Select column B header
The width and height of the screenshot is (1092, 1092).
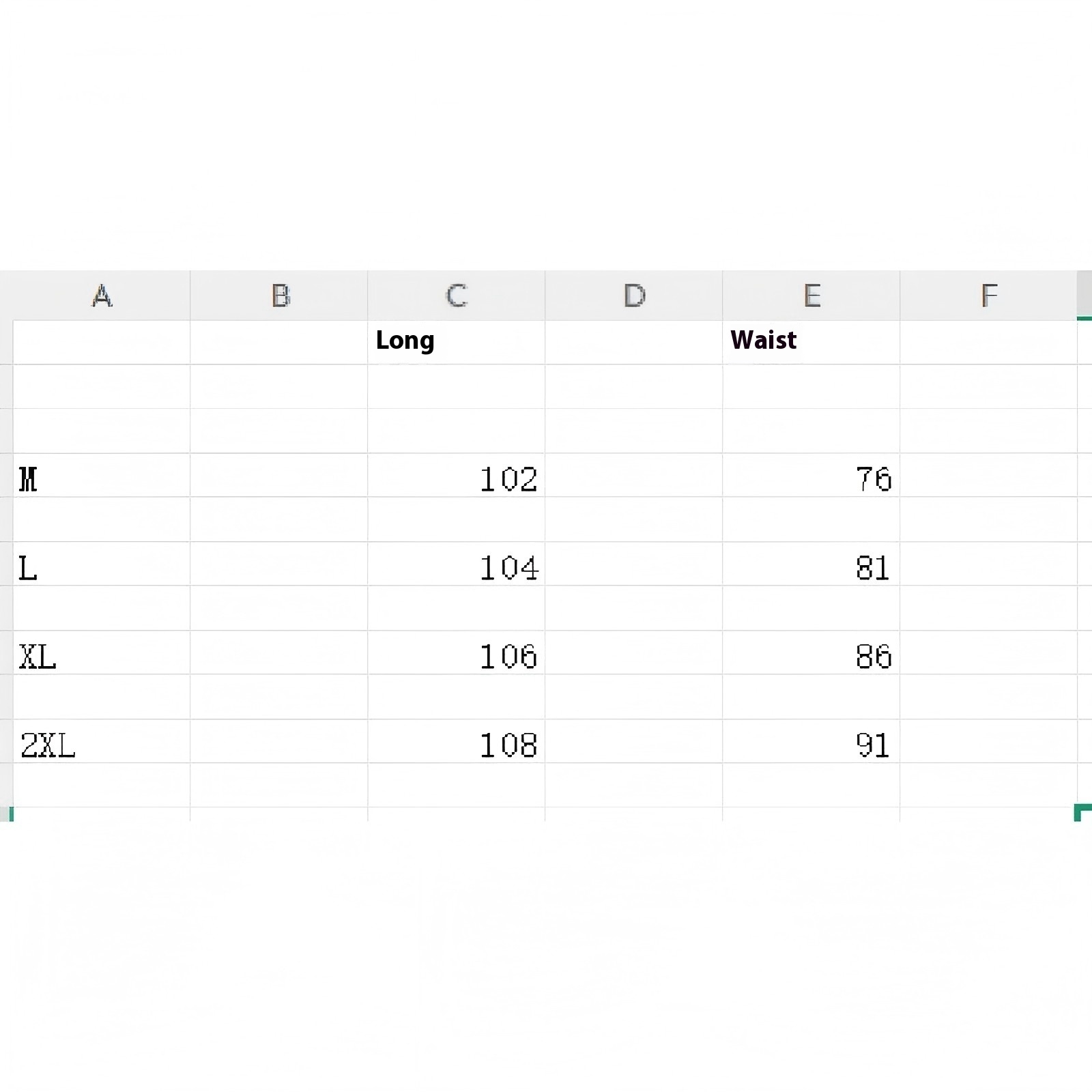click(x=279, y=296)
